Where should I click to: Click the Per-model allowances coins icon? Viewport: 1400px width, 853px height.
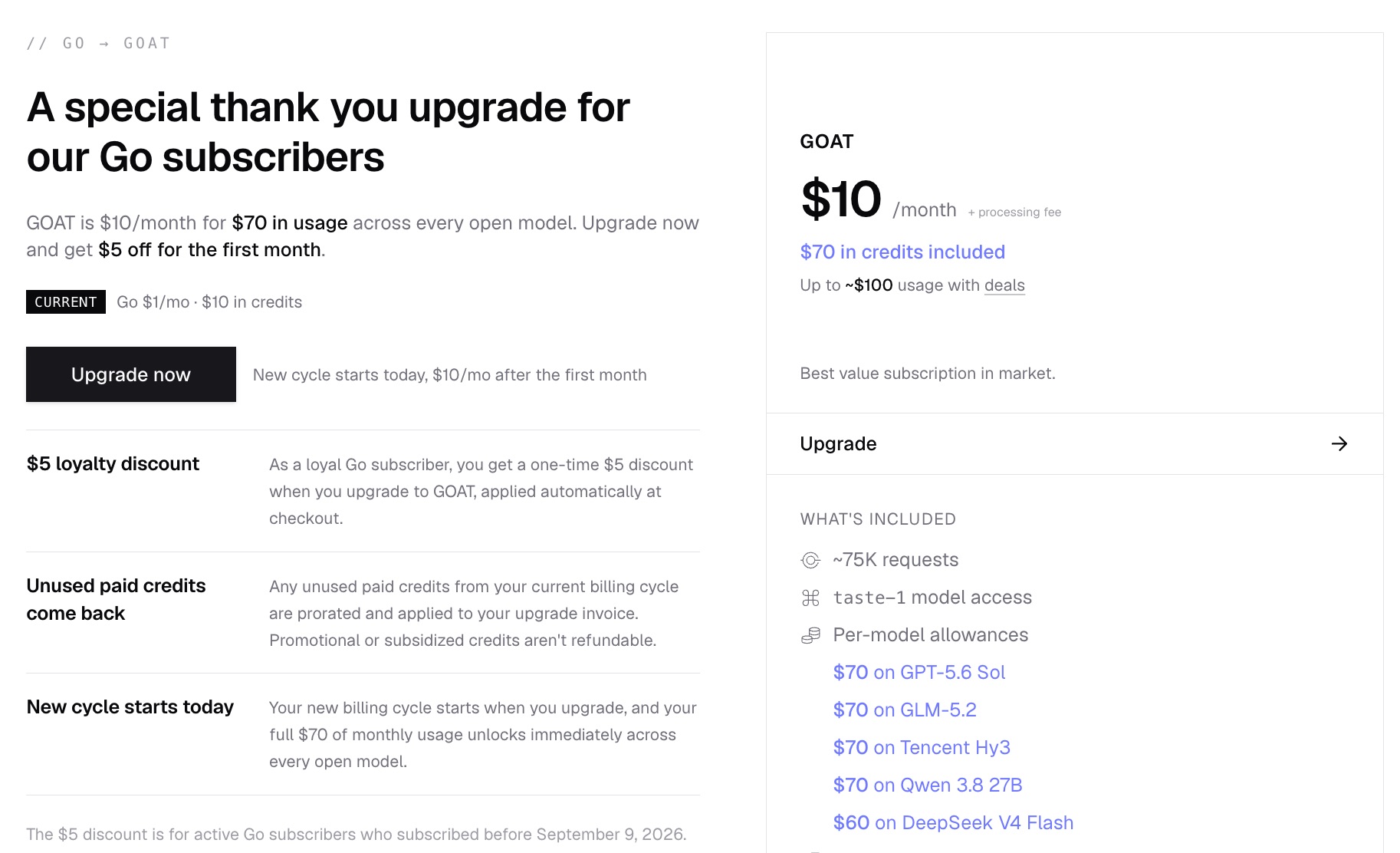810,635
